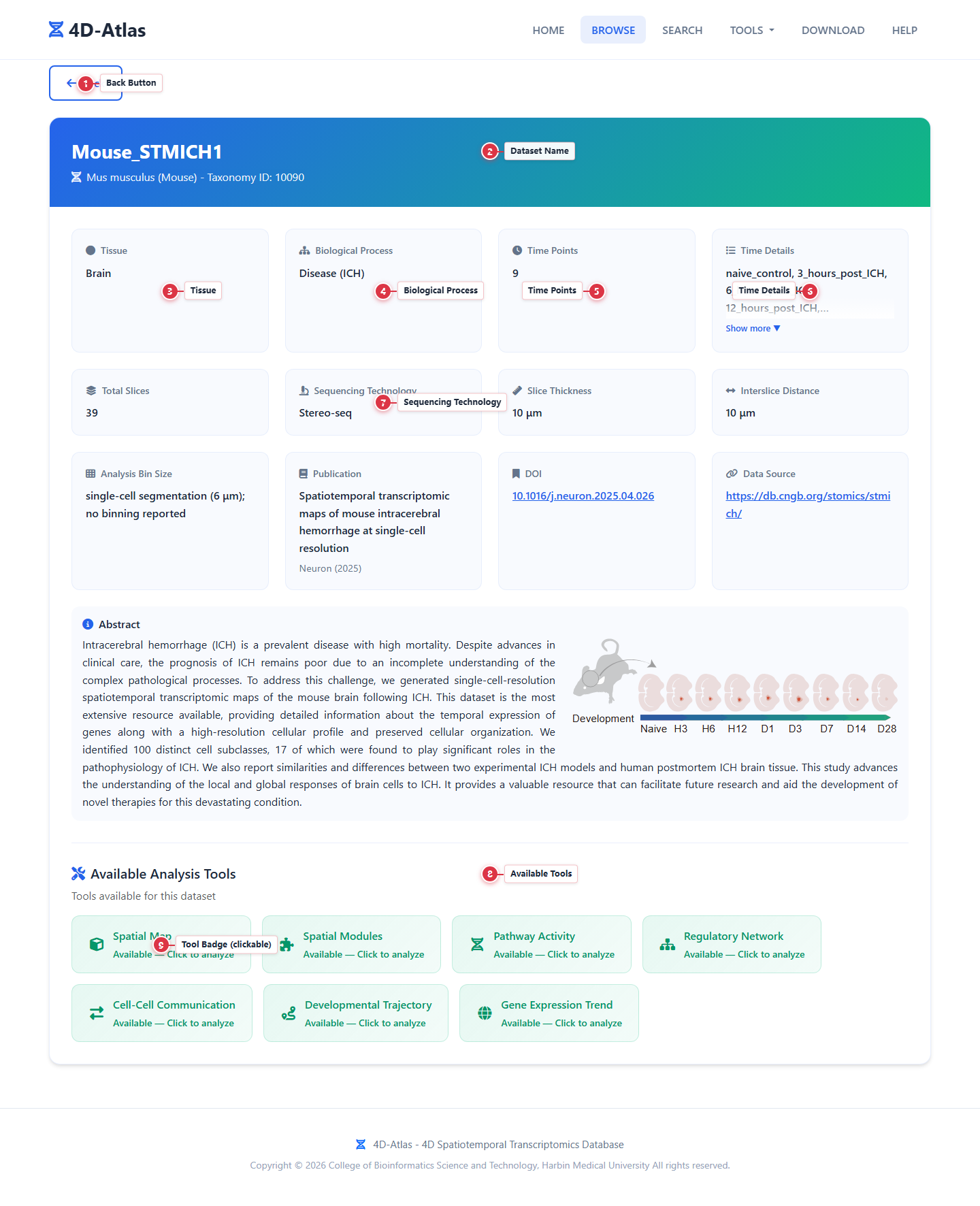Viewport: 980px width, 1206px height.
Task: Click the chain-link icon beside Data Source
Action: pyautogui.click(x=732, y=474)
